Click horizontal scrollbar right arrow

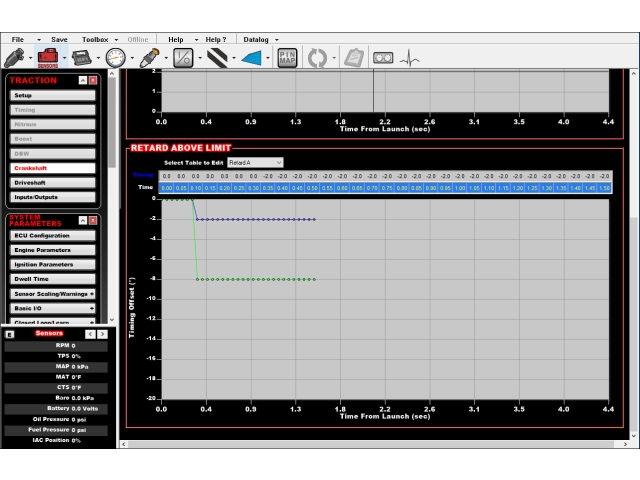[625, 444]
